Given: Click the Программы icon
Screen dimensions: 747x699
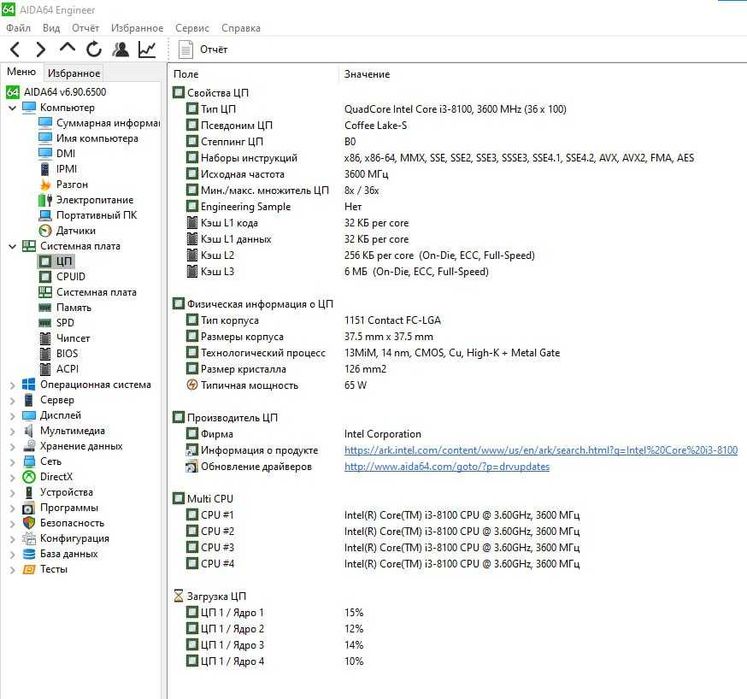Looking at the screenshot, I should (x=29, y=508).
